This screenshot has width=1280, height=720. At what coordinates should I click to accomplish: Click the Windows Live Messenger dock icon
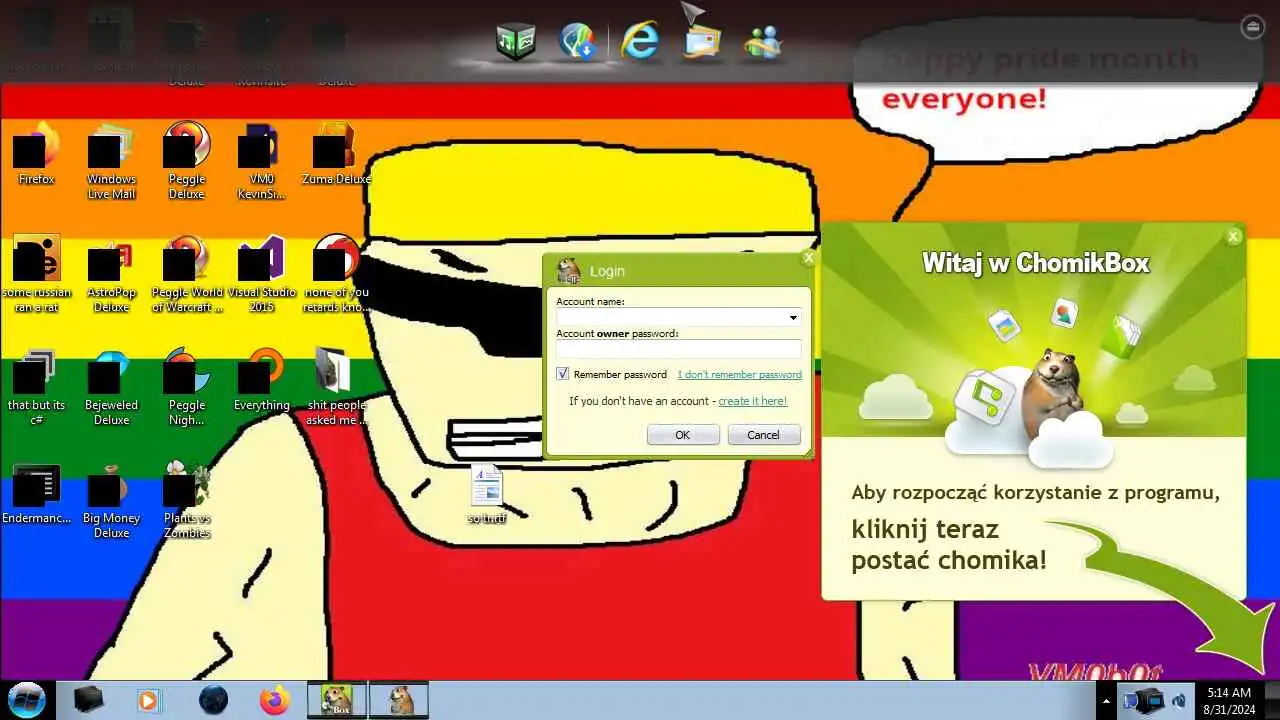click(x=762, y=42)
